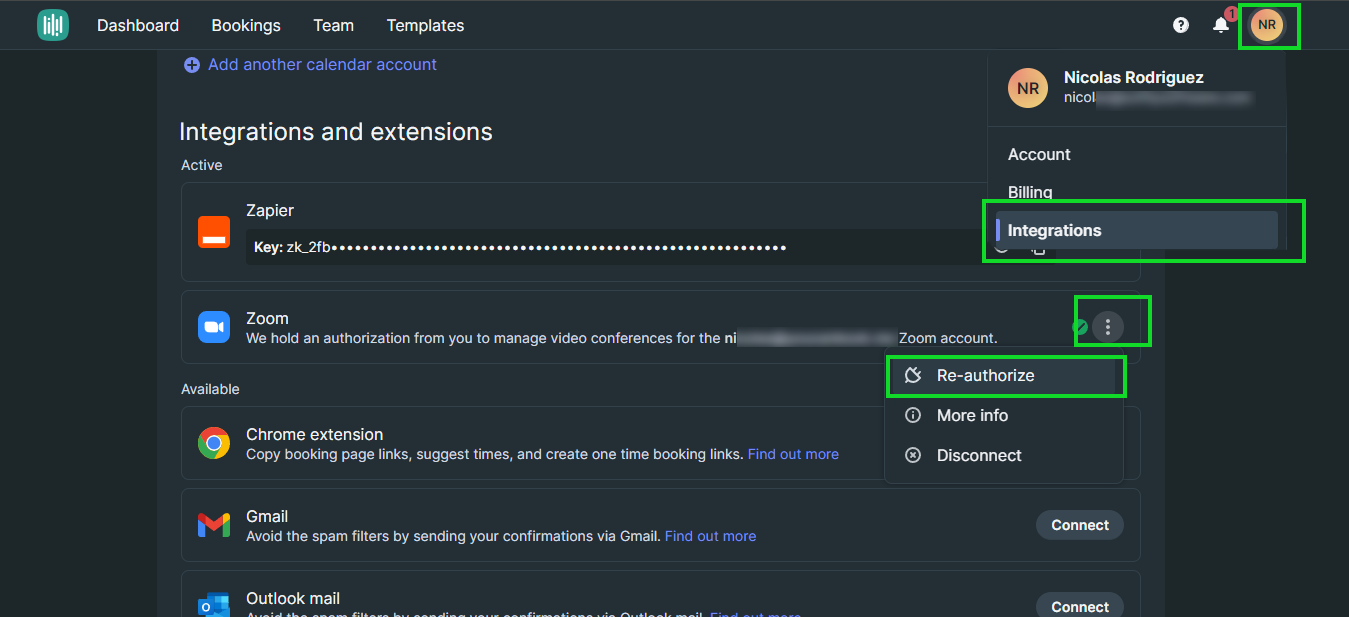
Task: Click the plug icon next to Re-authorize
Action: click(913, 376)
